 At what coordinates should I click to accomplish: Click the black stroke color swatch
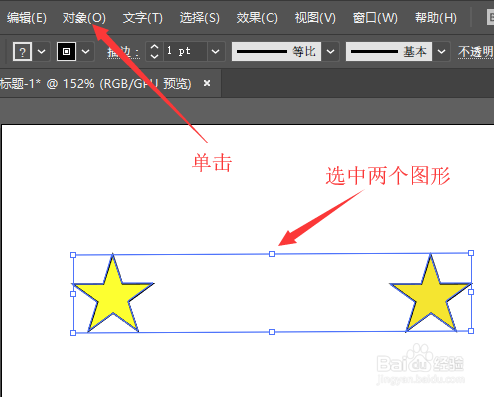pyautogui.click(x=66, y=51)
